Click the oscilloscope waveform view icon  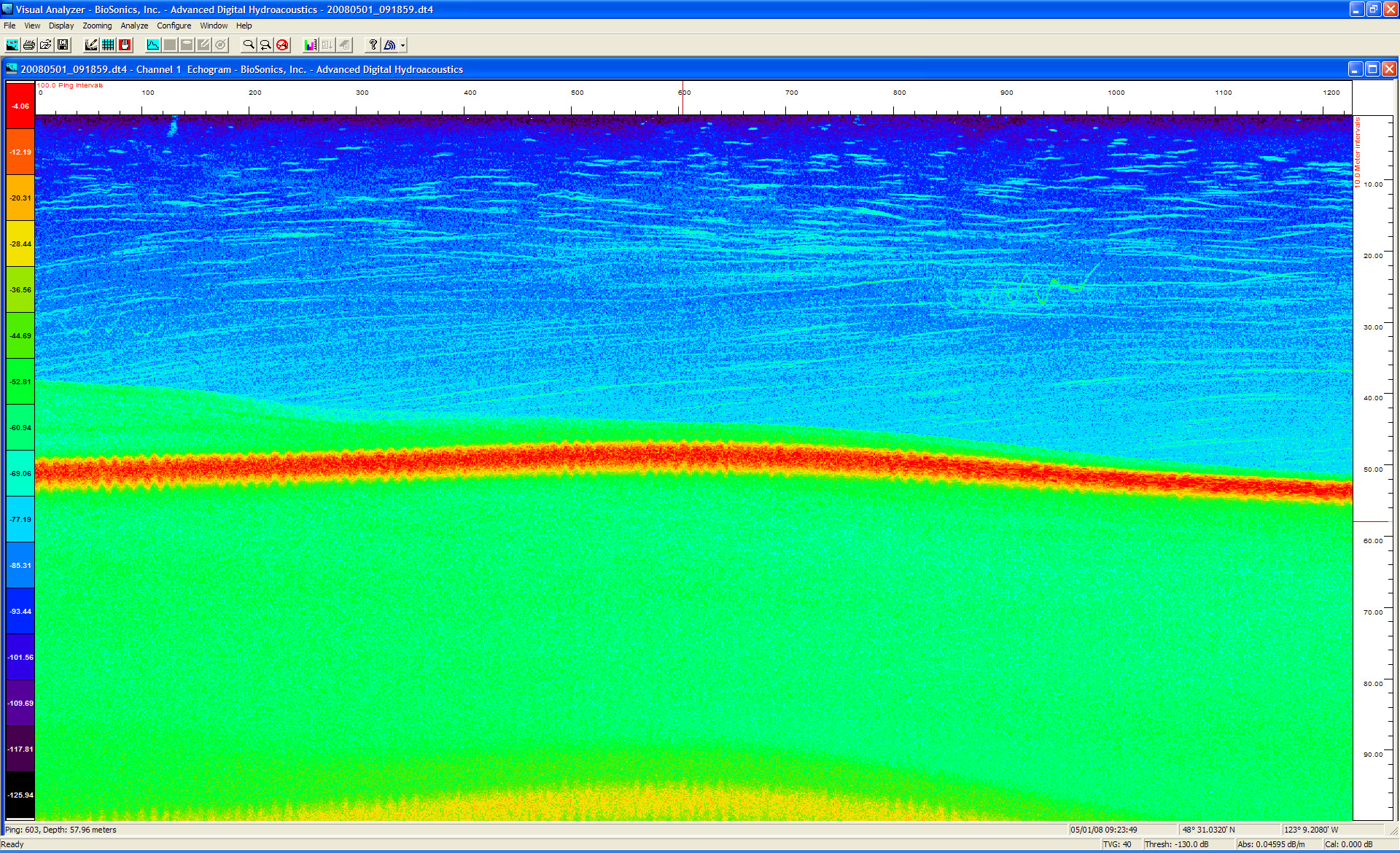[153, 45]
